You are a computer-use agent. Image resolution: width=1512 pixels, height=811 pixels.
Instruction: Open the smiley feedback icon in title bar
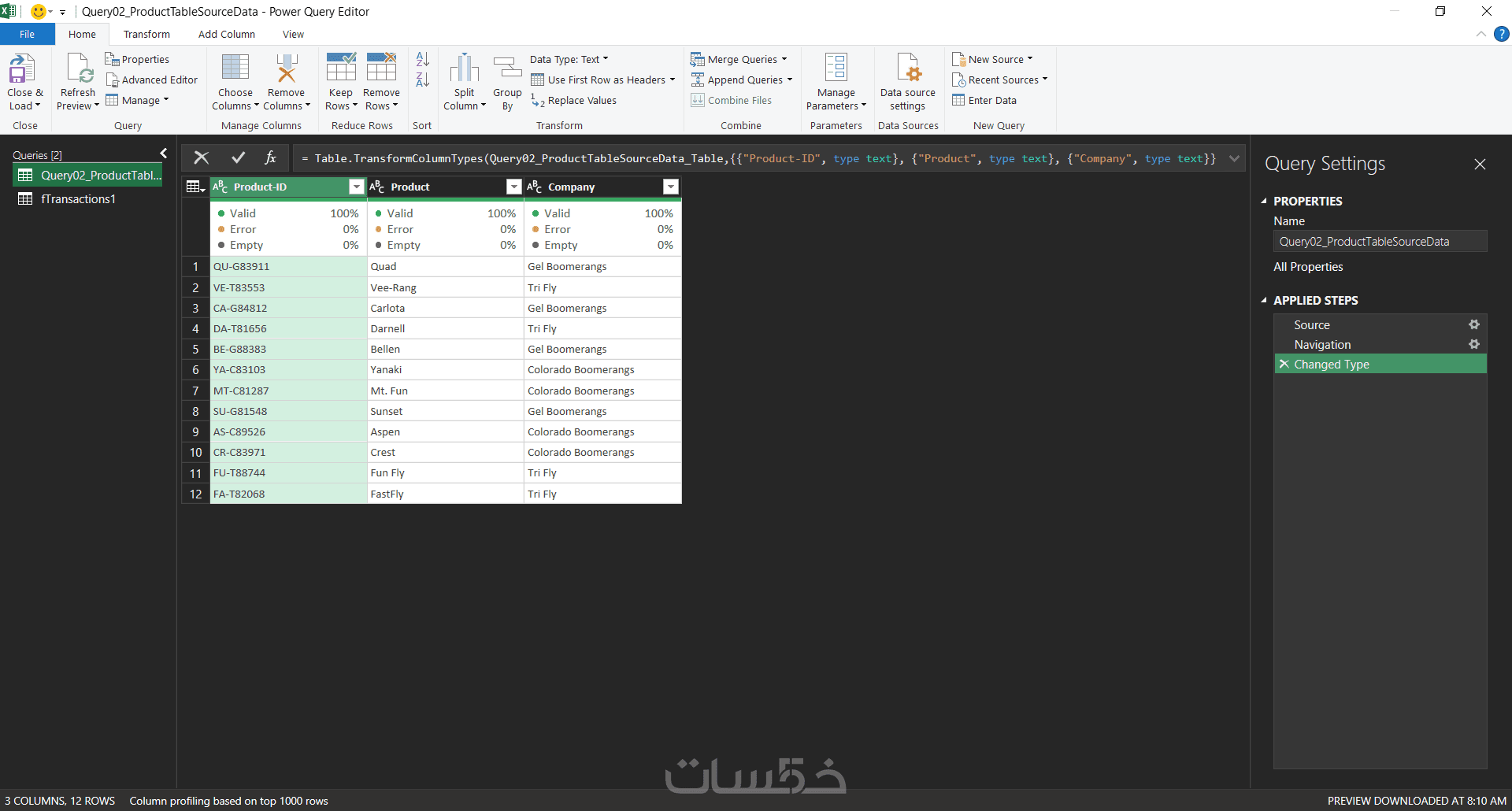tap(38, 11)
